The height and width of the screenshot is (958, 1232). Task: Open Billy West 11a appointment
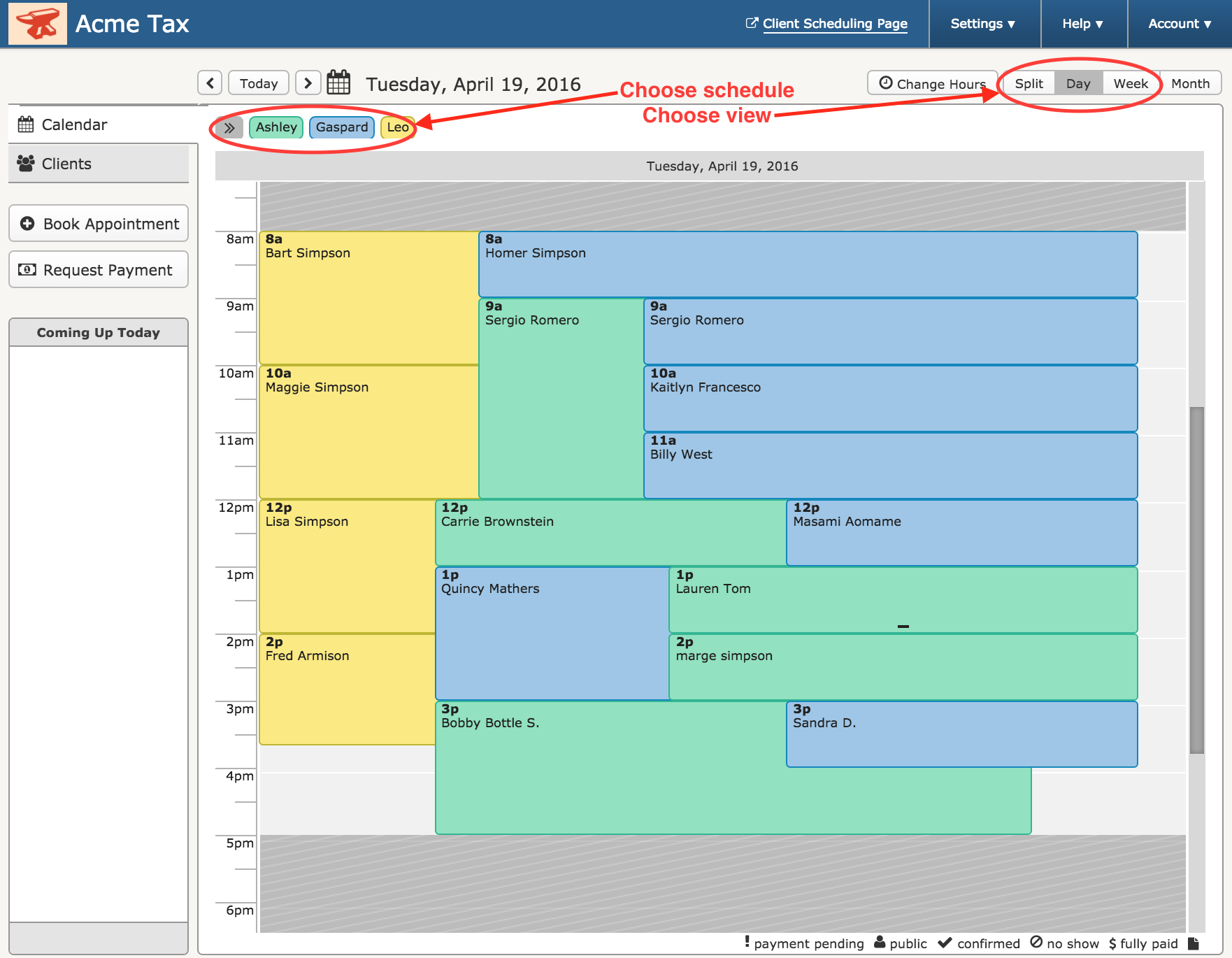pos(891,466)
